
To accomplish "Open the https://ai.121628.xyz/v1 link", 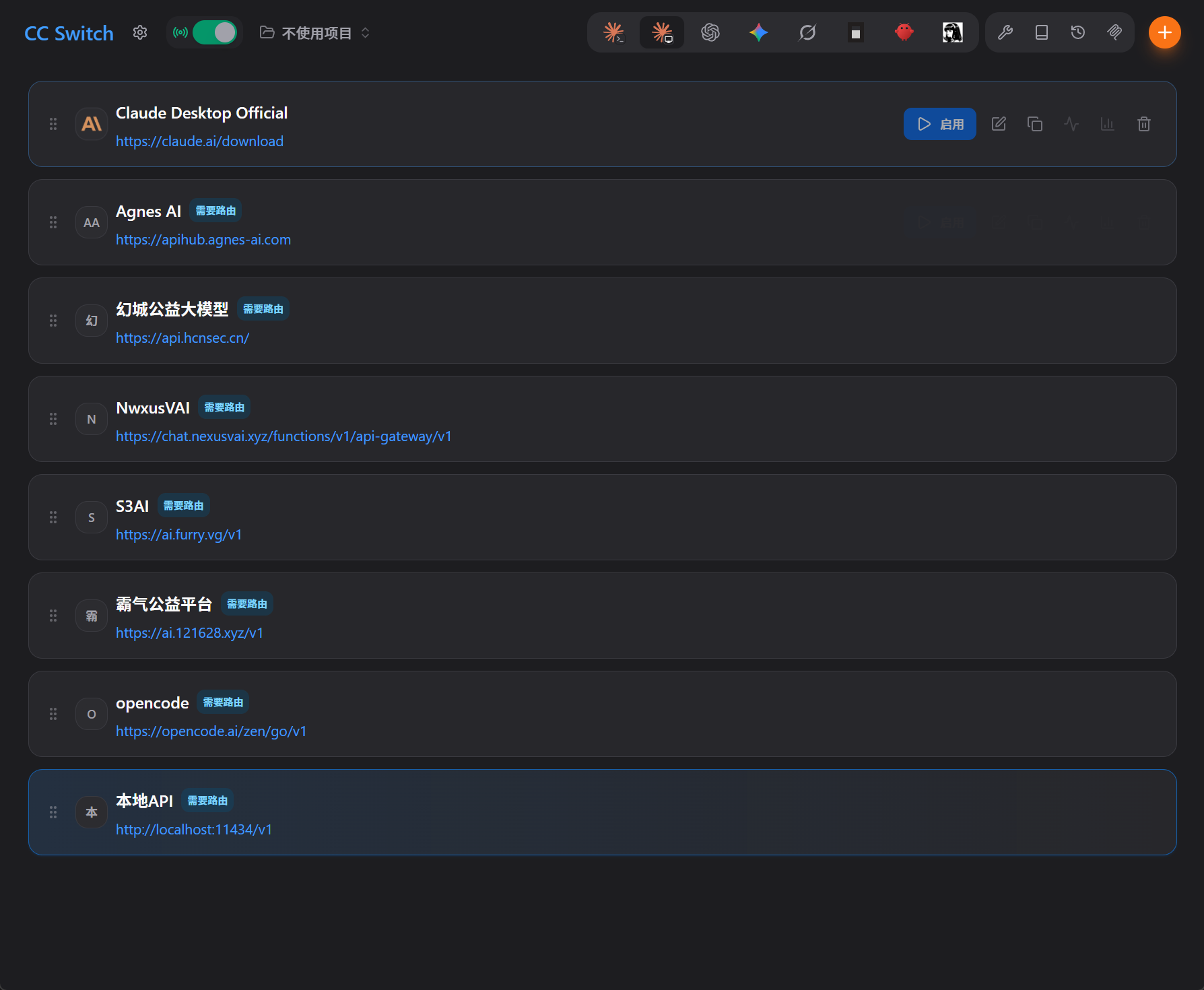I will tap(189, 633).
